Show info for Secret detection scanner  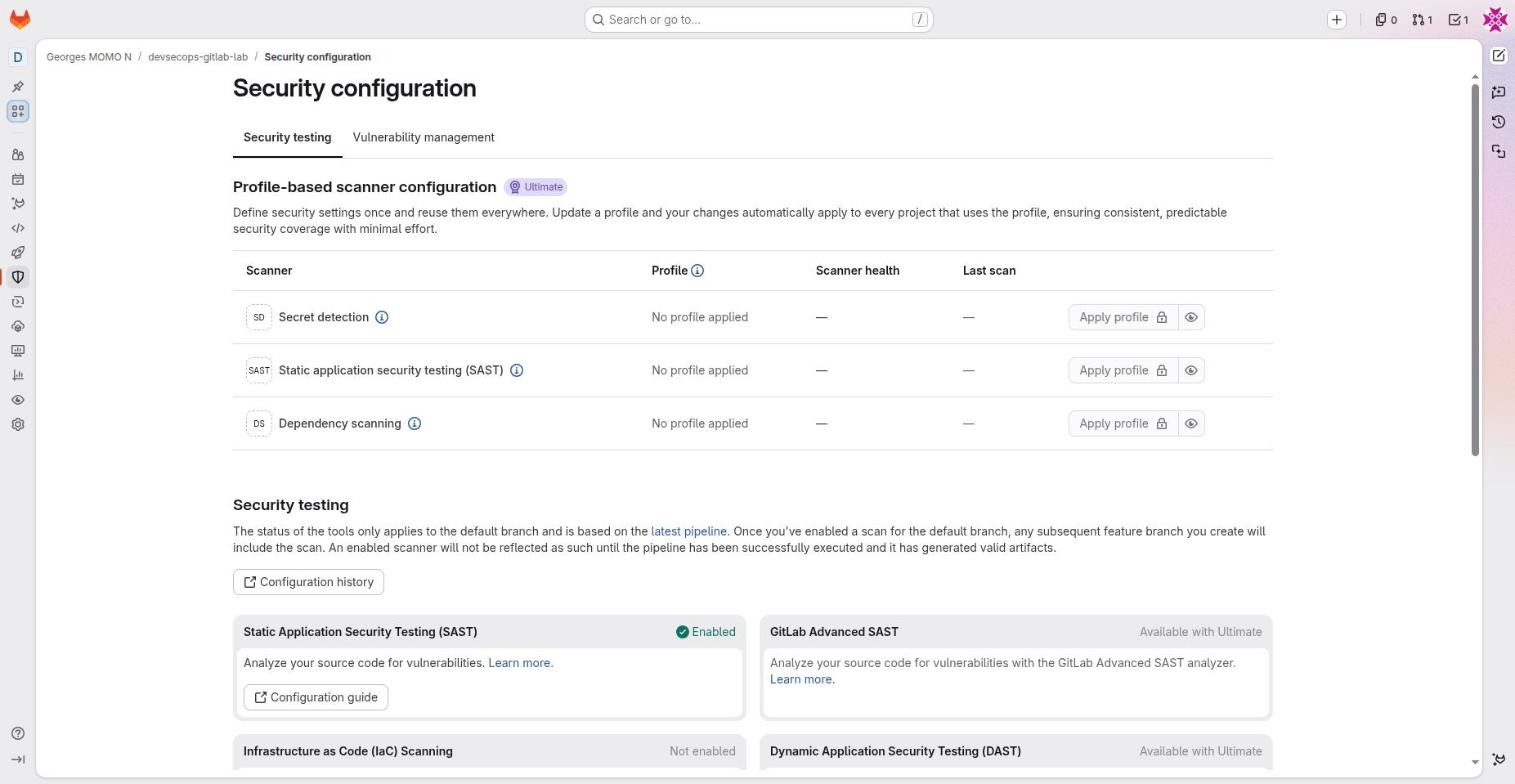point(382,317)
